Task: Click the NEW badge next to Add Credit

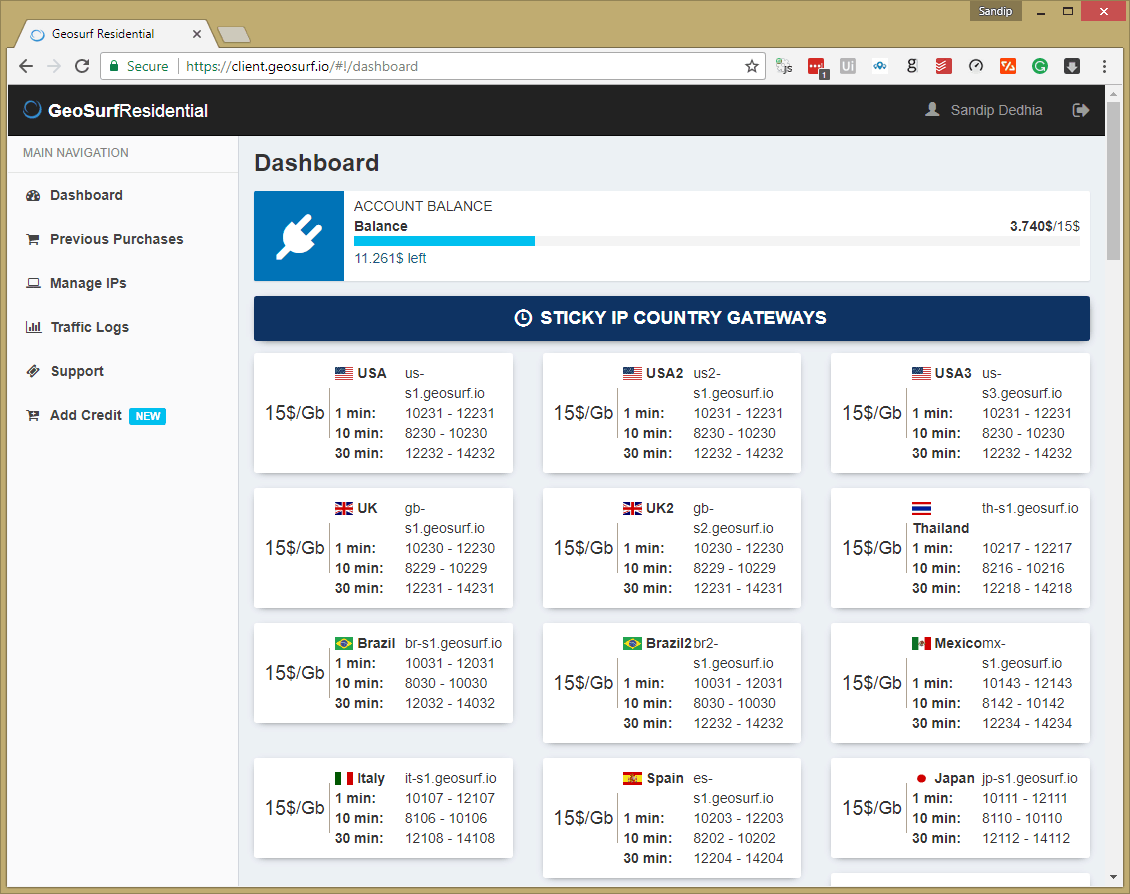Action: point(148,416)
